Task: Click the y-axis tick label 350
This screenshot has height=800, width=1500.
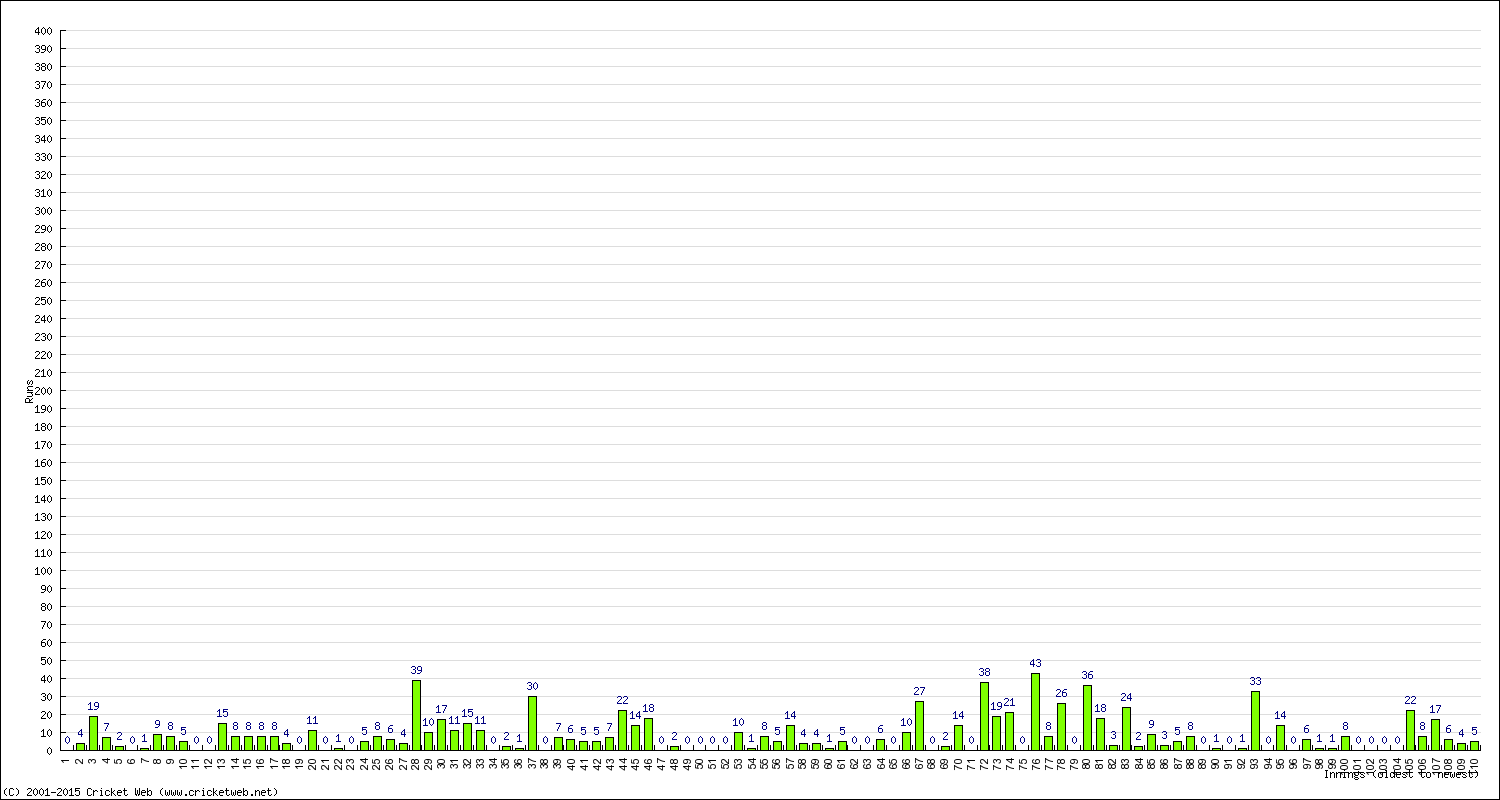Action: [42, 121]
